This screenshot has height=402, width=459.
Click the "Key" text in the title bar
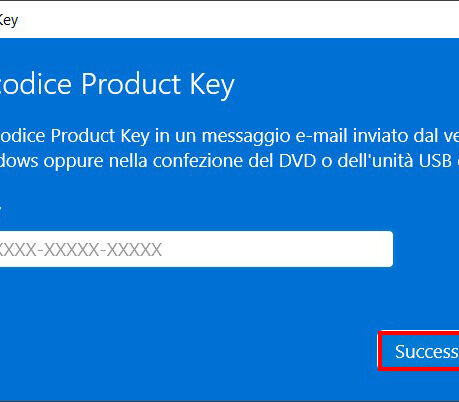click(9, 21)
